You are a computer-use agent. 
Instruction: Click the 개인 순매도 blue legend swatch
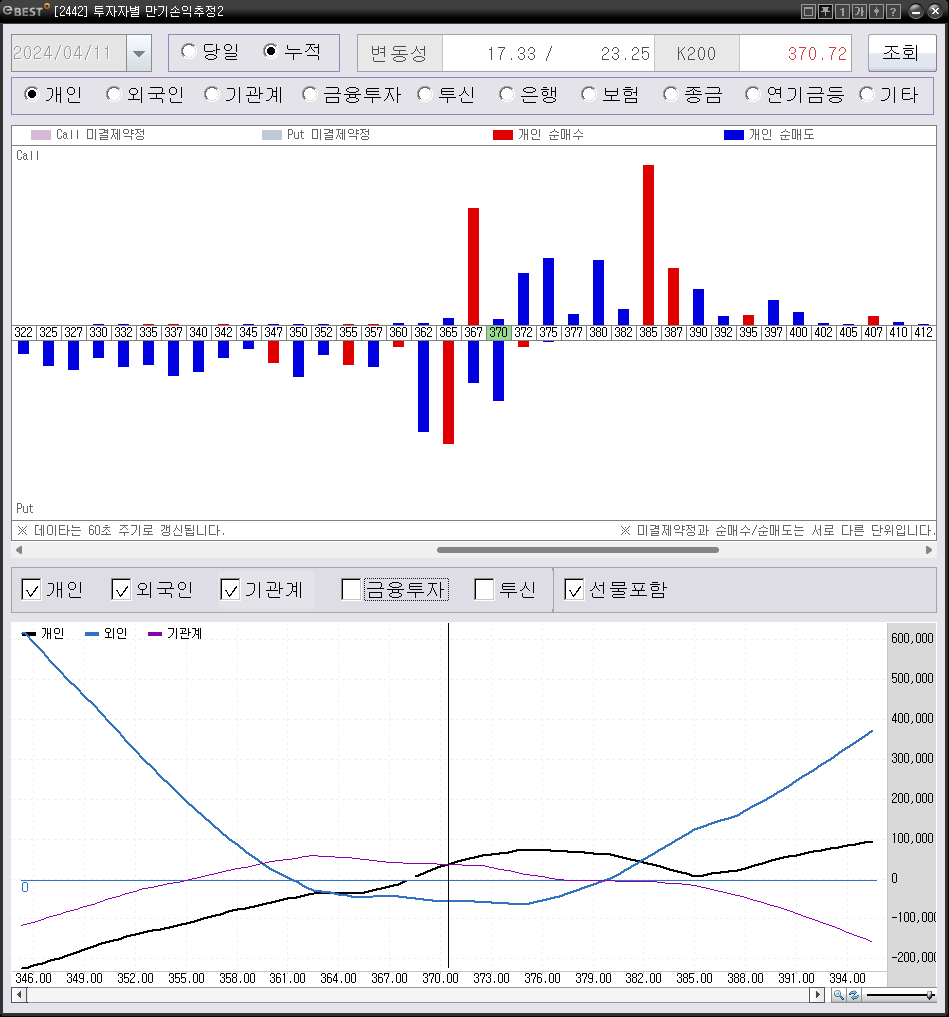[734, 135]
